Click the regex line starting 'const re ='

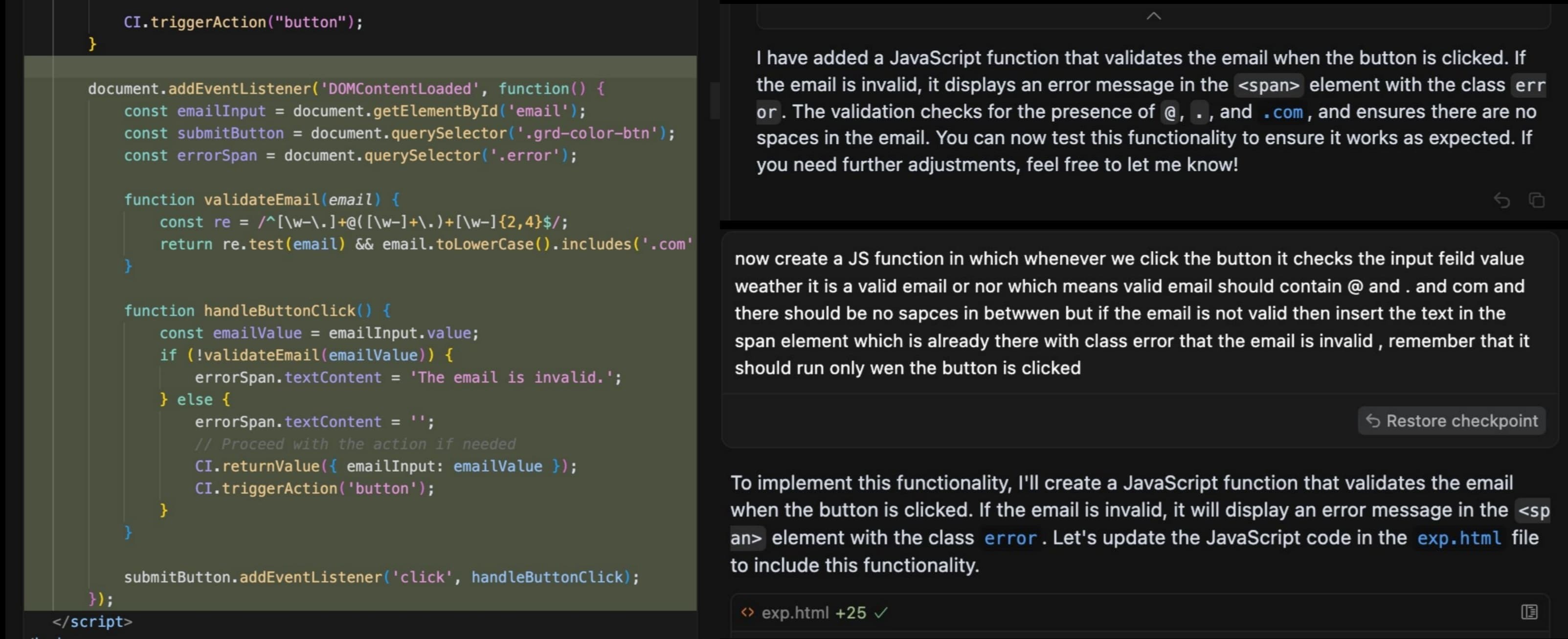(x=363, y=221)
